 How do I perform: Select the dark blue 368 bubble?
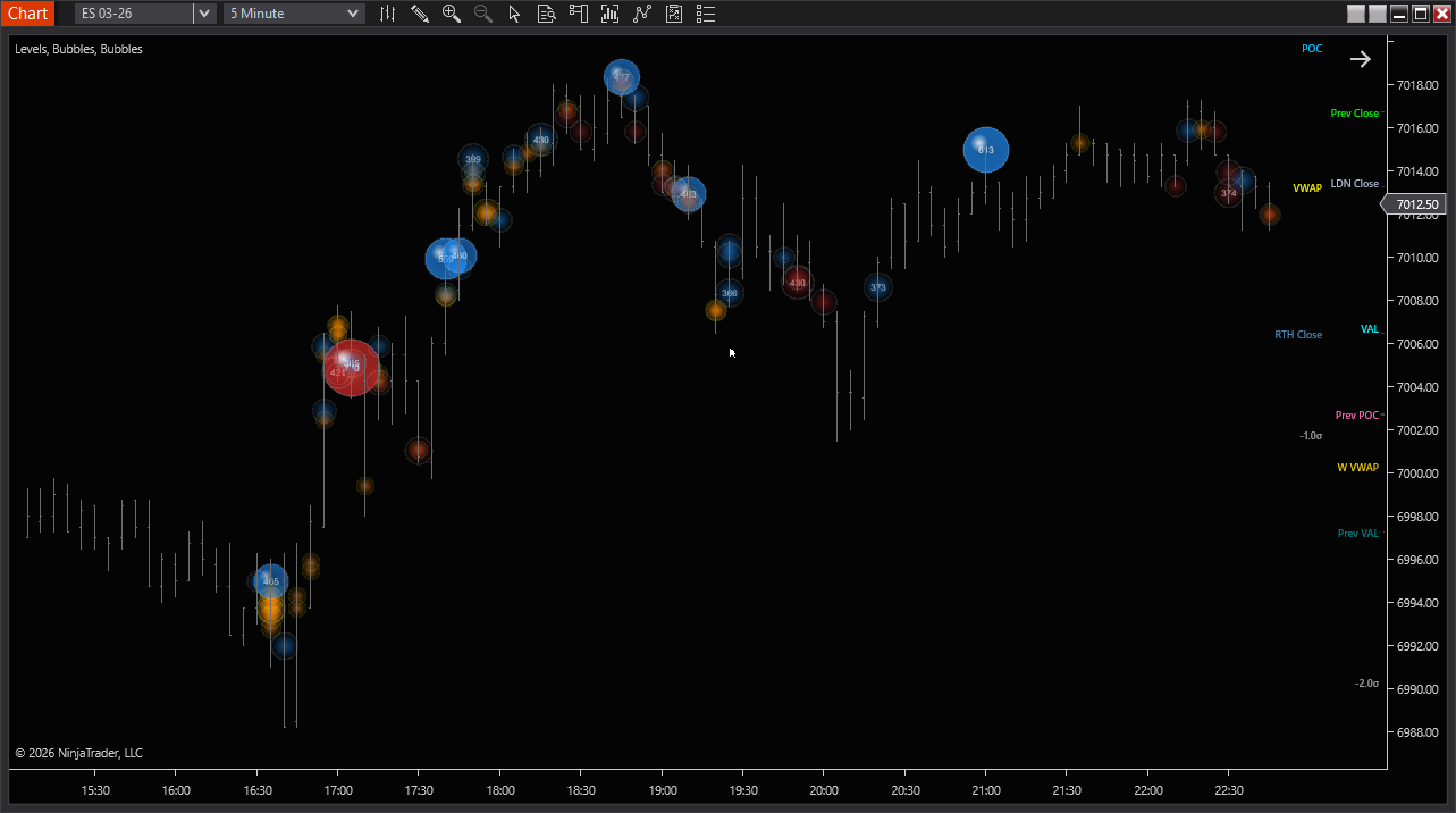(x=729, y=293)
